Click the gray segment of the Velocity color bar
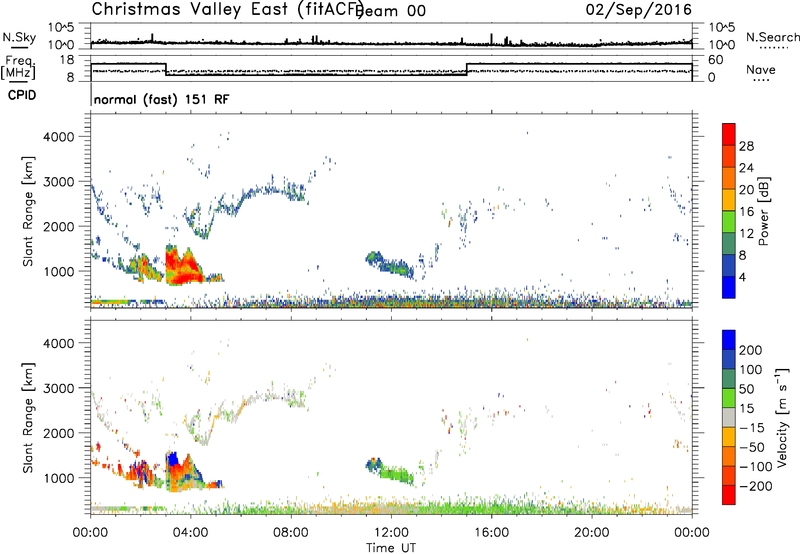The width and height of the screenshot is (800, 554). pyautogui.click(x=729, y=417)
